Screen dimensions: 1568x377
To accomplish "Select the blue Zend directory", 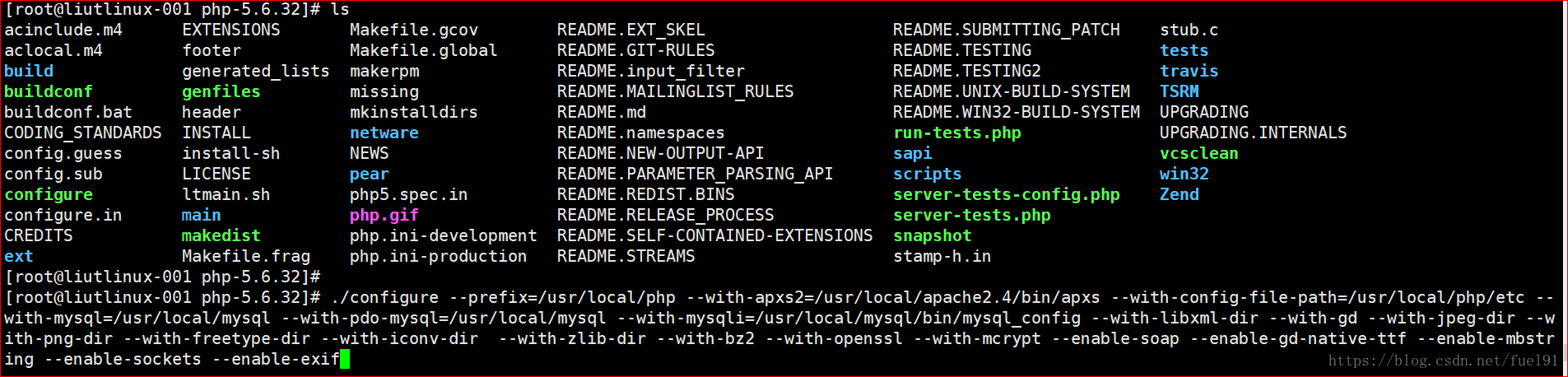I will 1179,195.
